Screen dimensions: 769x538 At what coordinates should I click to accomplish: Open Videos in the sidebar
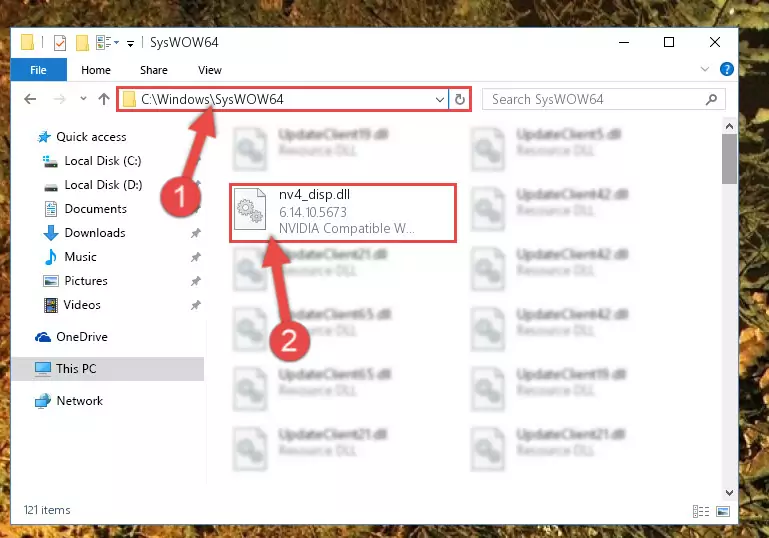[x=82, y=305]
